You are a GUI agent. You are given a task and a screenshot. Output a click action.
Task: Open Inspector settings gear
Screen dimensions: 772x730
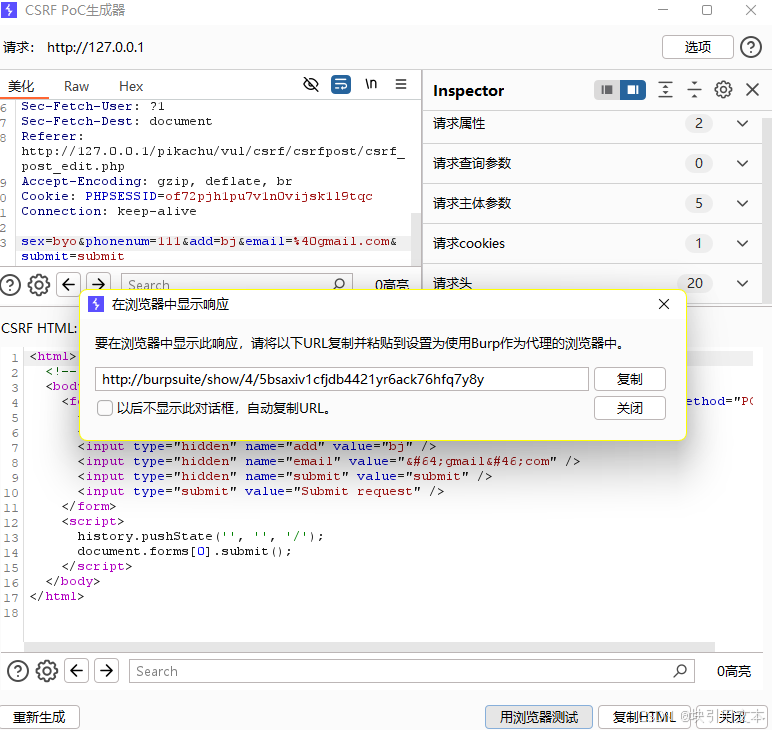pos(723,90)
